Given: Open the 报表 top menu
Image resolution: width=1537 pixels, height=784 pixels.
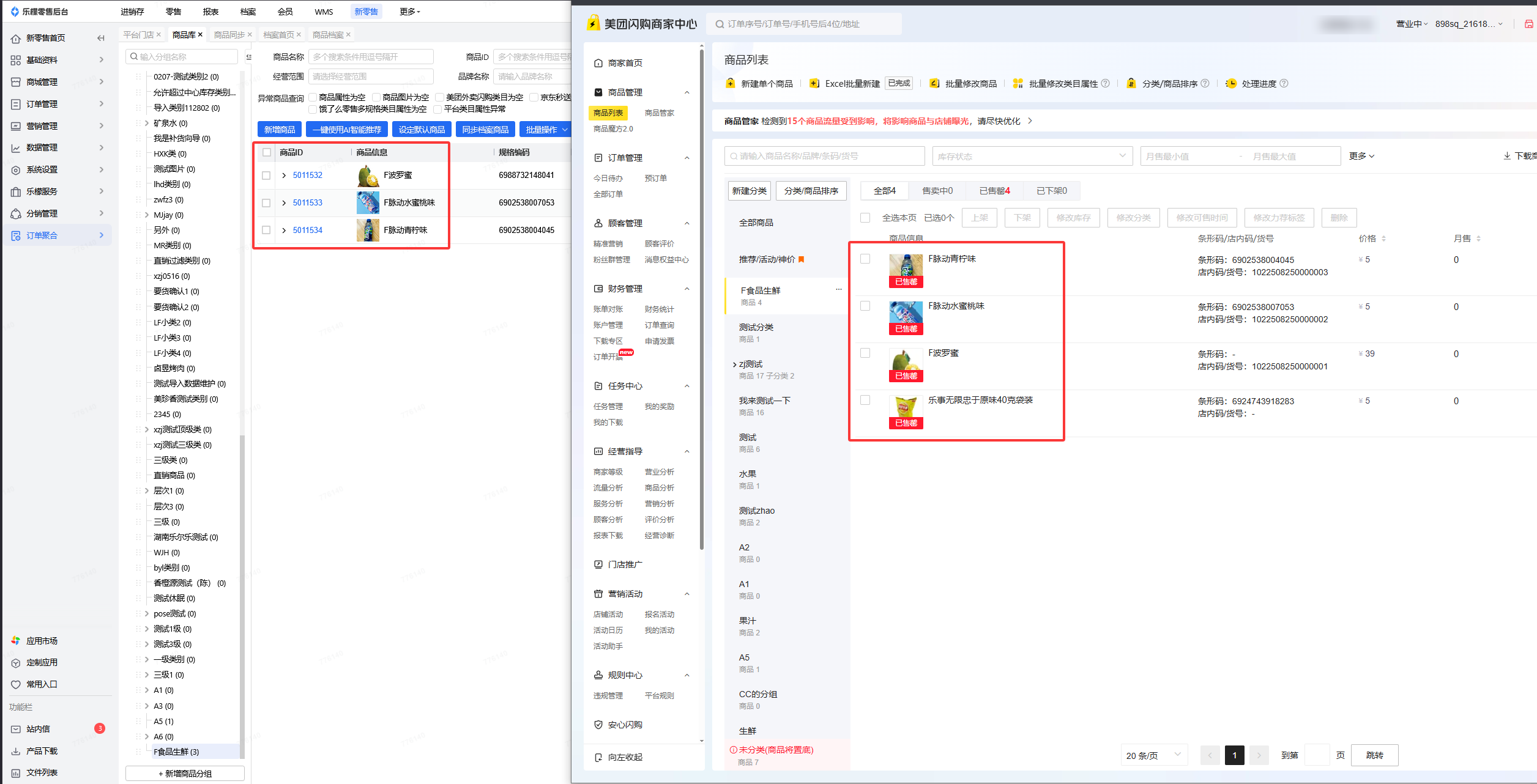Looking at the screenshot, I should pos(210,12).
